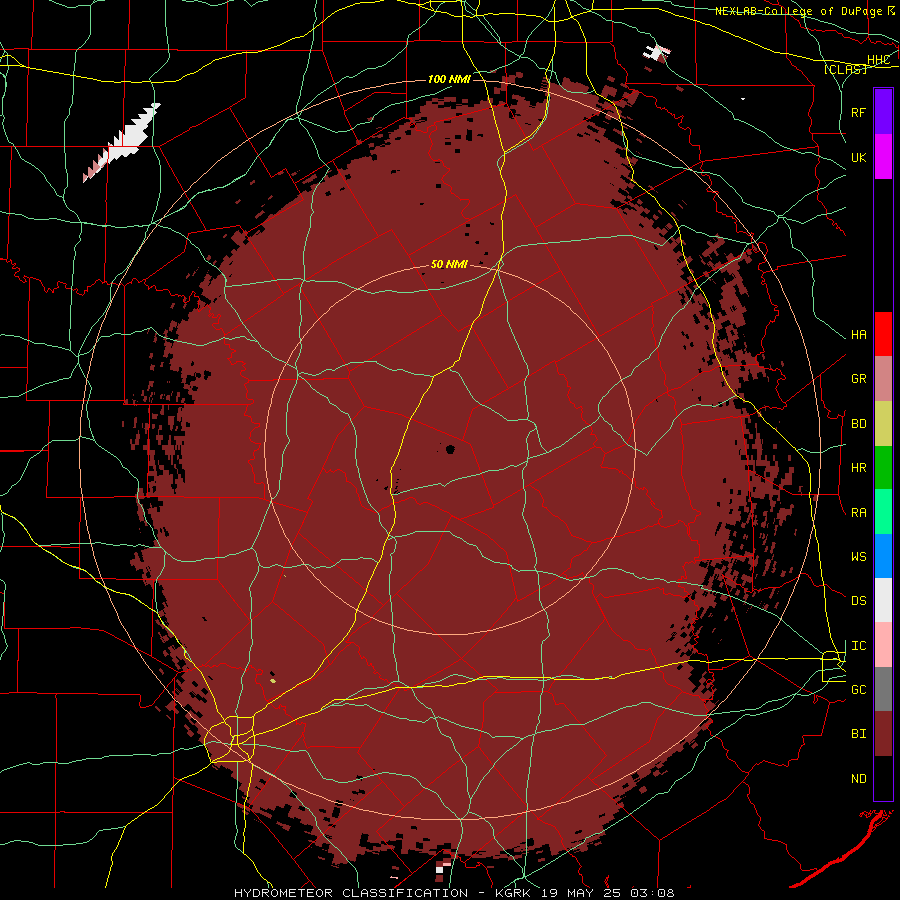Screen dimensions: 900x900
Task: Click the HHC product label
Action: coord(878,59)
